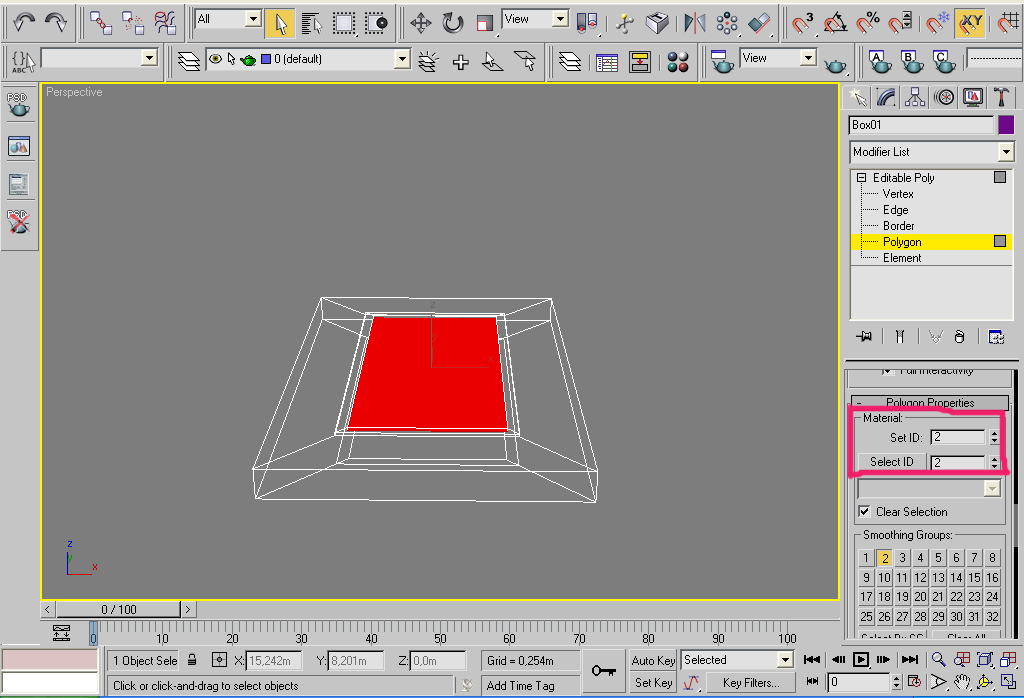The image size is (1024, 698).
Task: Choose the Rectangular Selection Region tool
Action: pos(344,24)
